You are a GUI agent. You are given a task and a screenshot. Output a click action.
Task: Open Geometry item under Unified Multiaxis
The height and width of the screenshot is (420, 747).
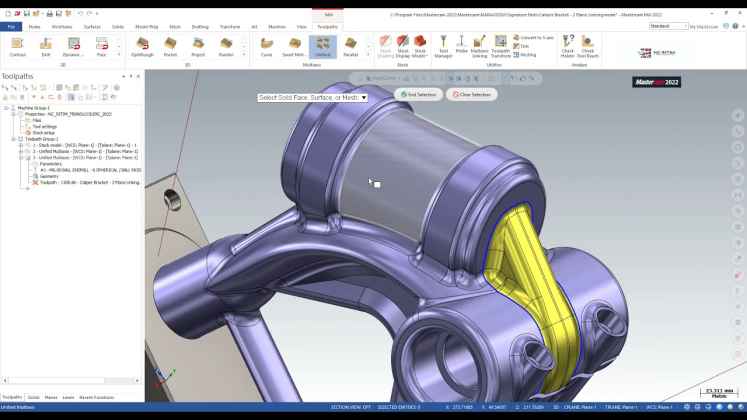(50, 176)
